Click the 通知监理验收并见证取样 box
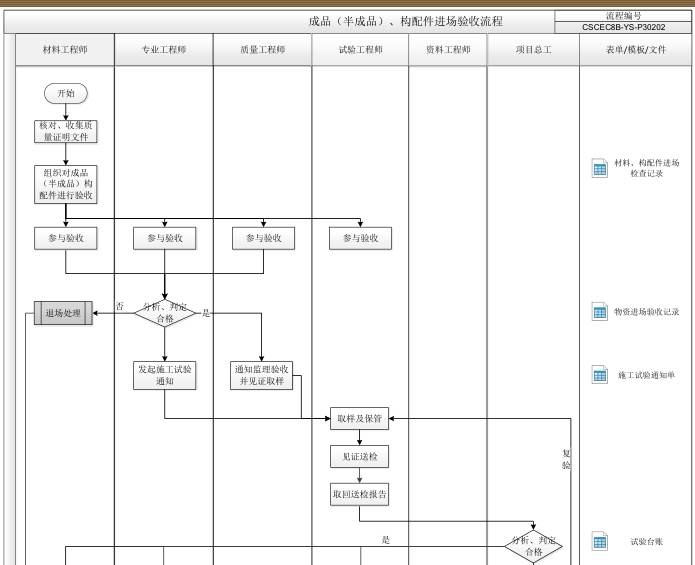The height and width of the screenshot is (565, 695). click(x=262, y=375)
